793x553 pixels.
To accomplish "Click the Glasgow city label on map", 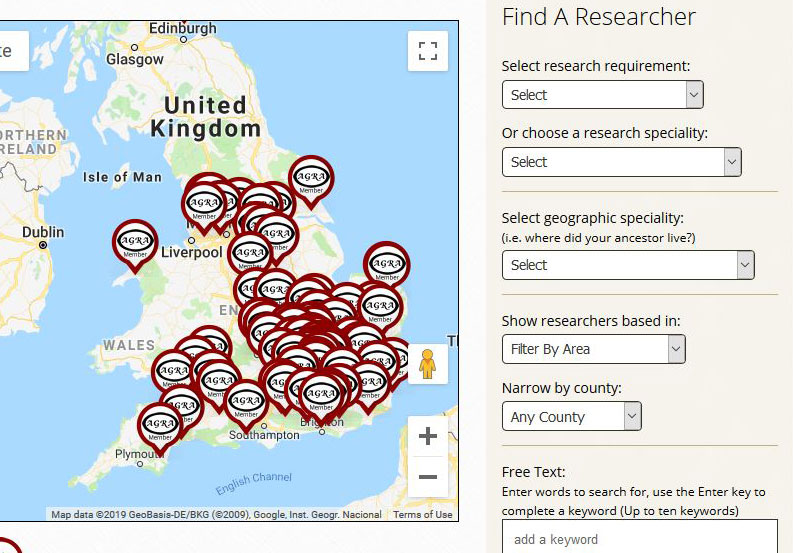I will click(x=135, y=60).
